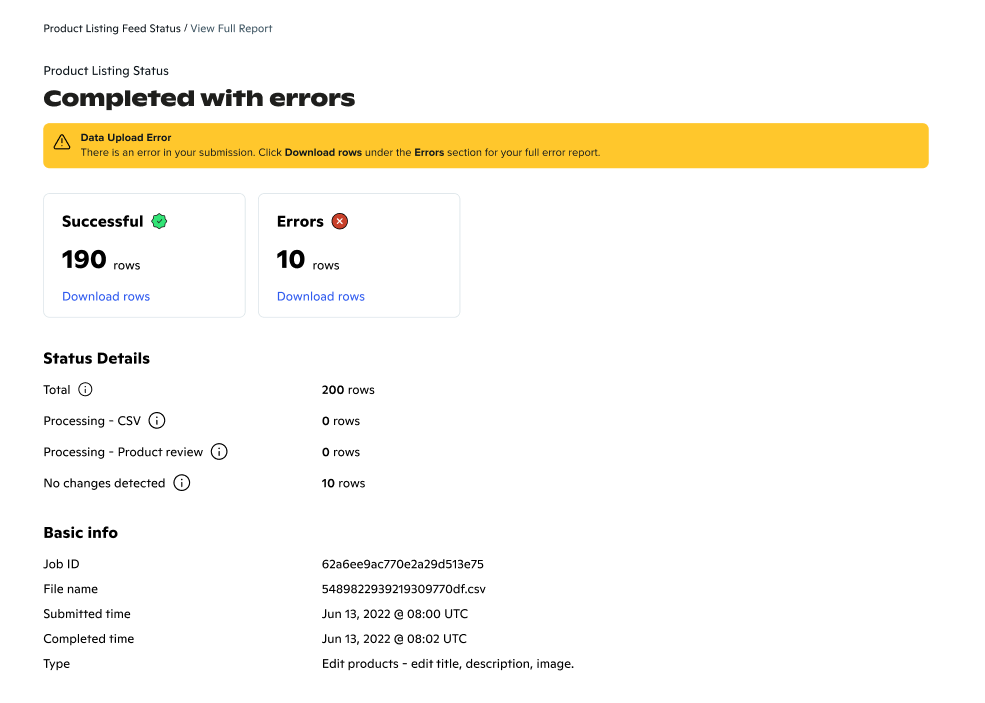Image resolution: width=985 pixels, height=703 pixels.
Task: Open info tooltip for Processing - Product review
Action: click(x=219, y=452)
